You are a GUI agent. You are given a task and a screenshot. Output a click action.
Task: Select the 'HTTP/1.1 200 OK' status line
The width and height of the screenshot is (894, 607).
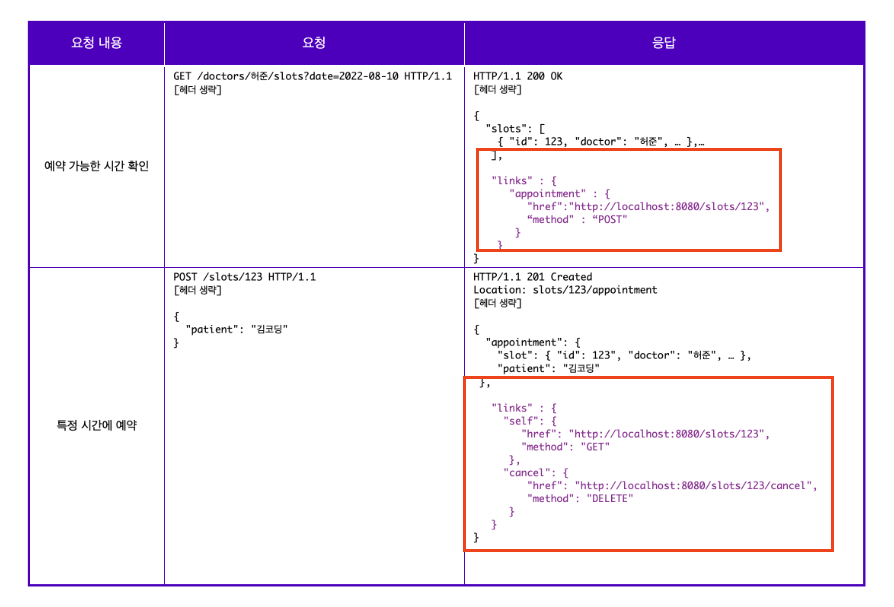[x=518, y=76]
